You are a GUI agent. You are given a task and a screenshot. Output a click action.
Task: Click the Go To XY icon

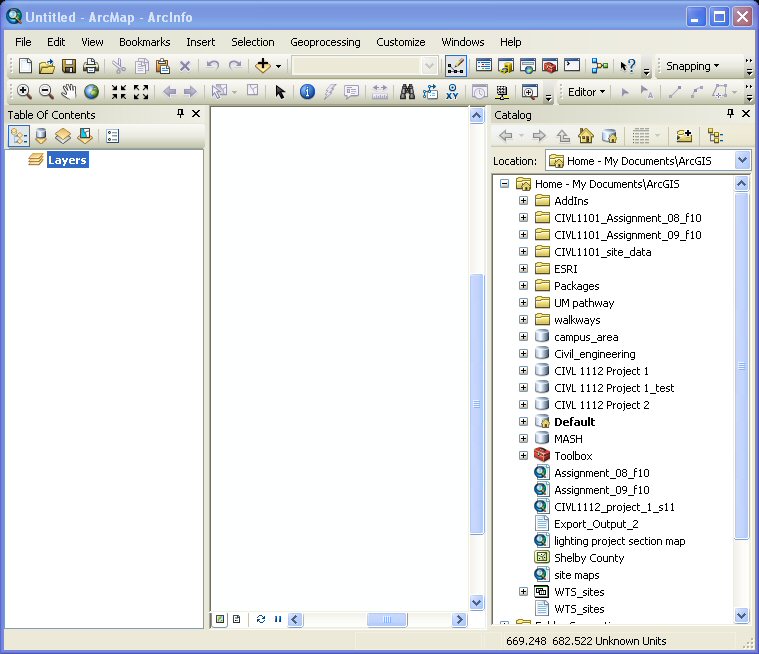pos(453,91)
